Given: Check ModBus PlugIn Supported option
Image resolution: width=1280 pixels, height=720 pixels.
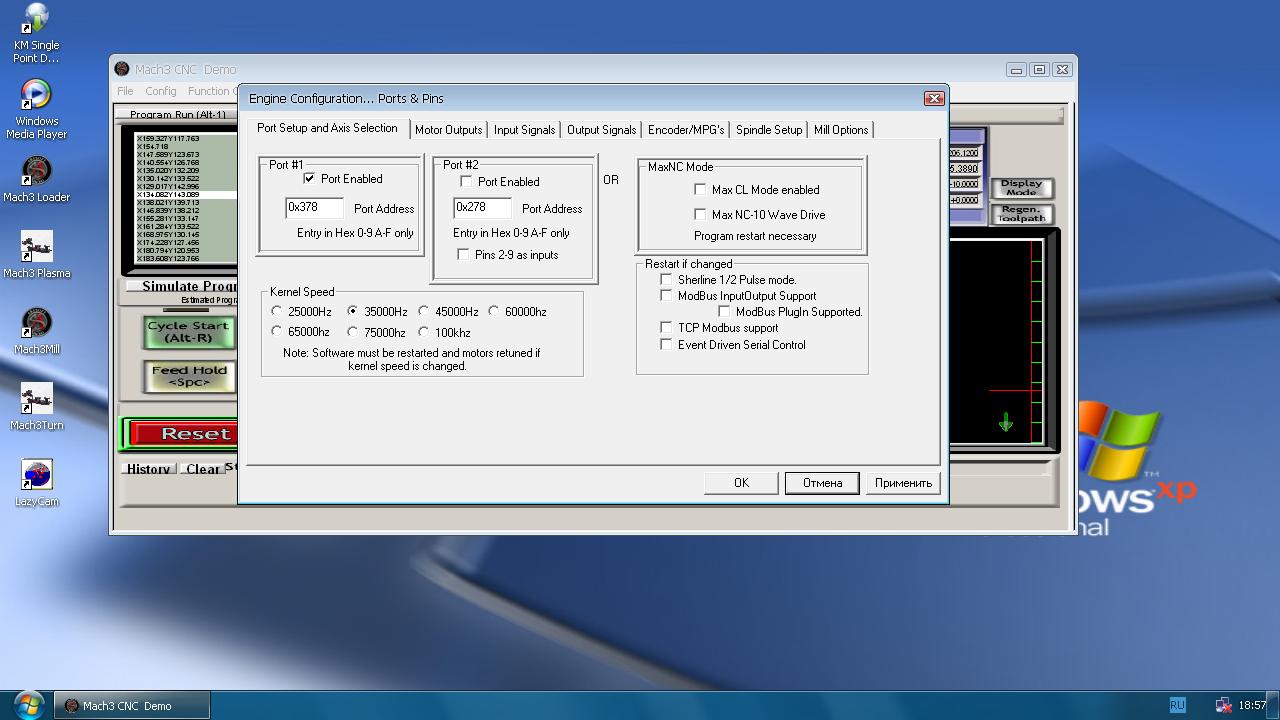Looking at the screenshot, I should point(724,312).
